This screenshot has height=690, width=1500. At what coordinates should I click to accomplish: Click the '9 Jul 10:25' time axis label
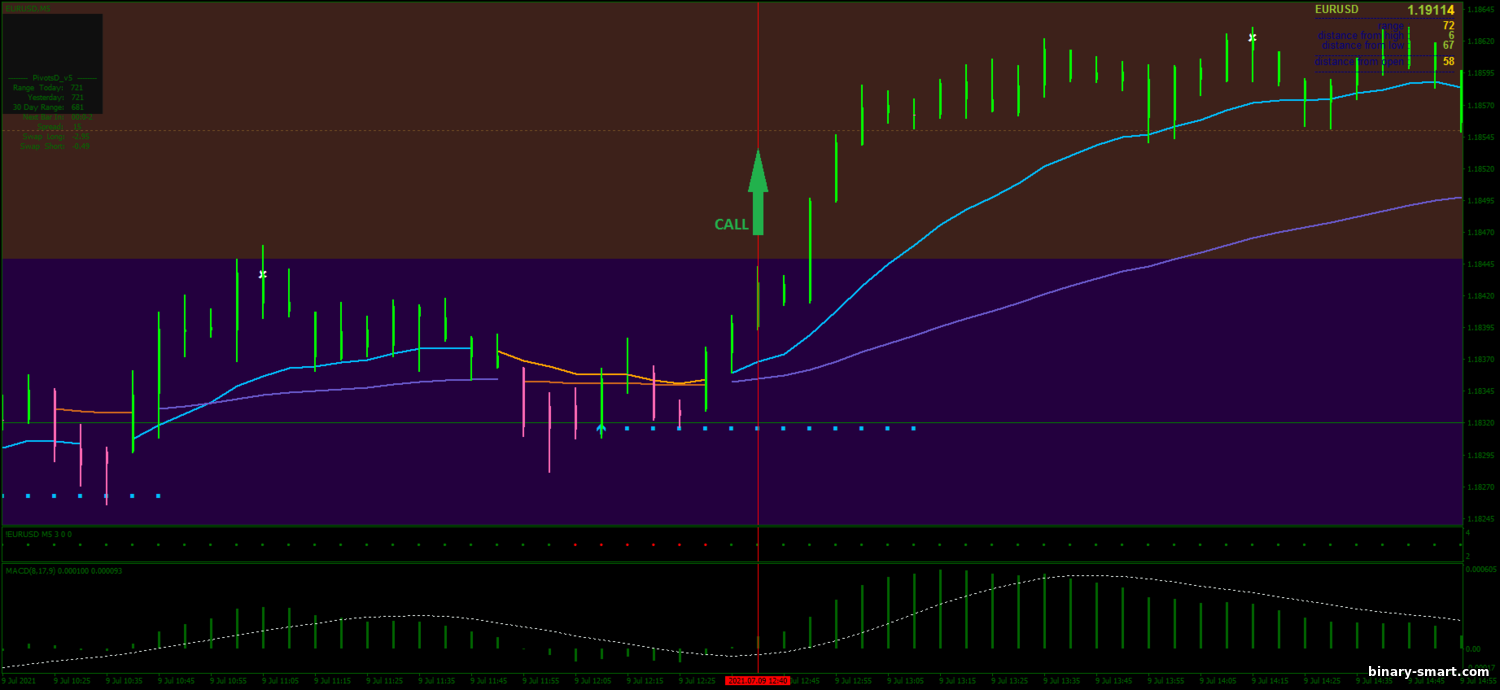tap(72, 681)
